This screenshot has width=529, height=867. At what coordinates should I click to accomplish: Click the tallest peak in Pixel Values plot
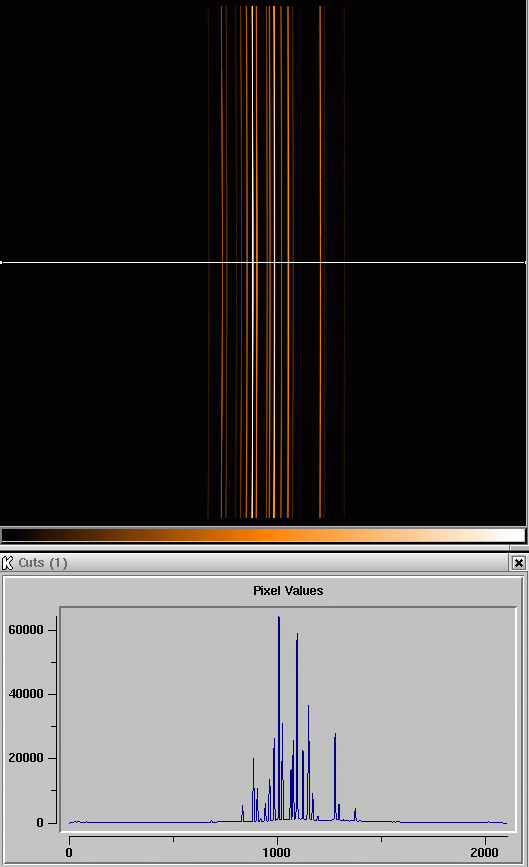pos(279,617)
